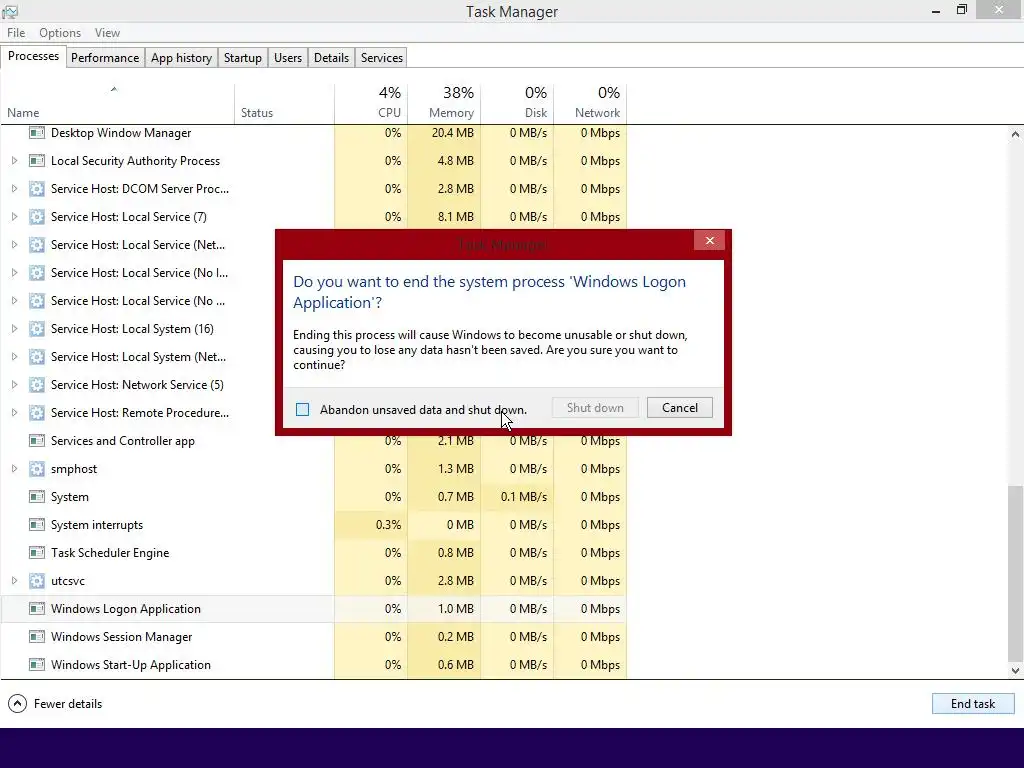Viewport: 1024px width, 768px height.
Task: Click 0.1 MB/s disk value of System
Action: pos(524,497)
